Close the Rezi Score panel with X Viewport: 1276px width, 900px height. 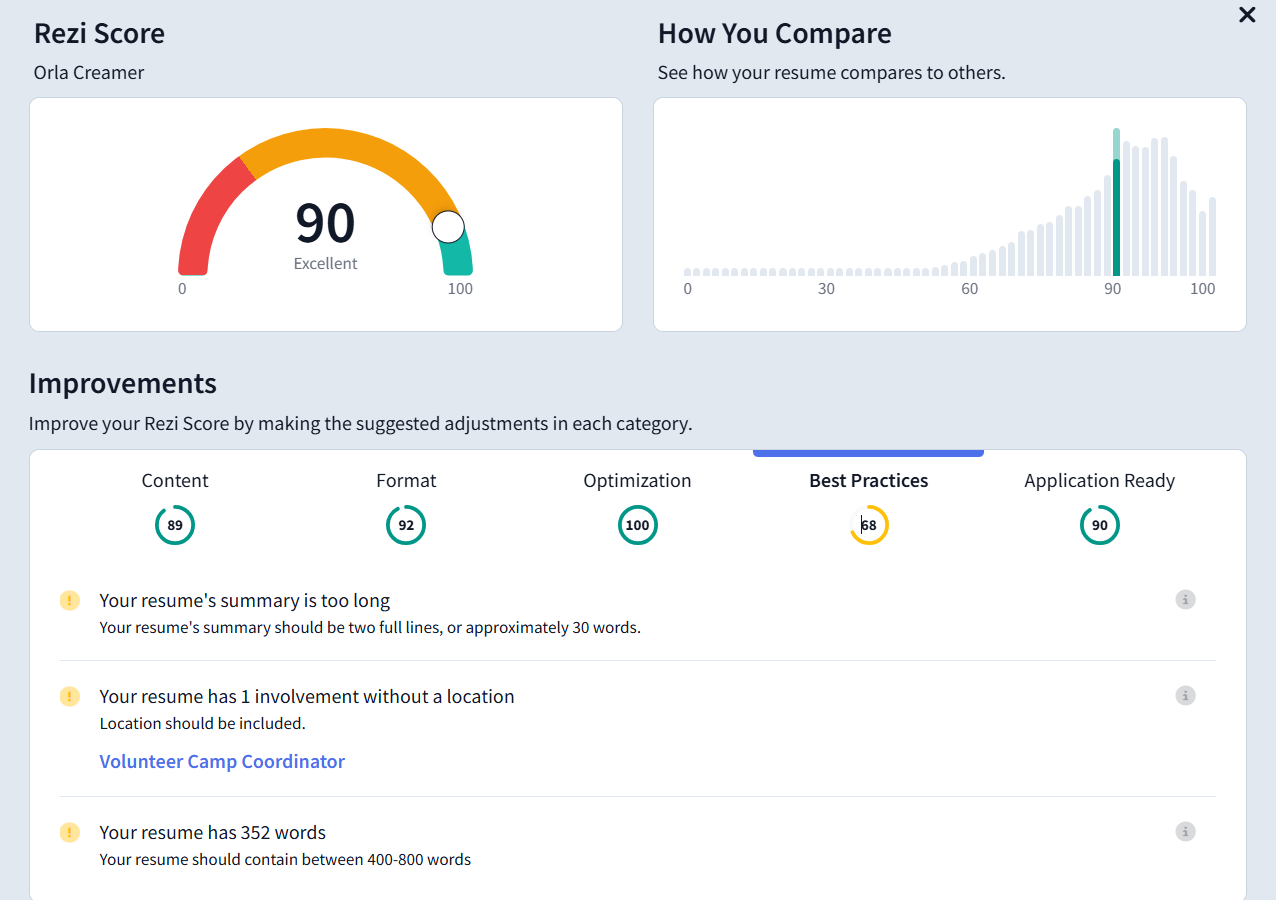1247,15
